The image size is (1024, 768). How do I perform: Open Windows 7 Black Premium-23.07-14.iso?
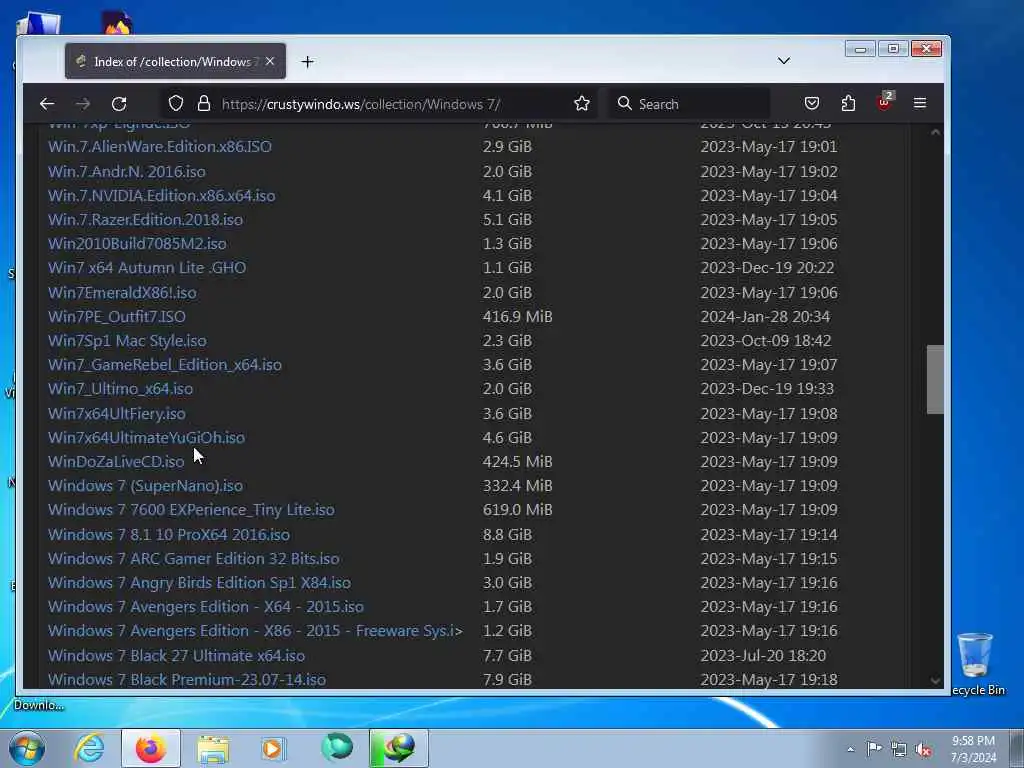[187, 679]
